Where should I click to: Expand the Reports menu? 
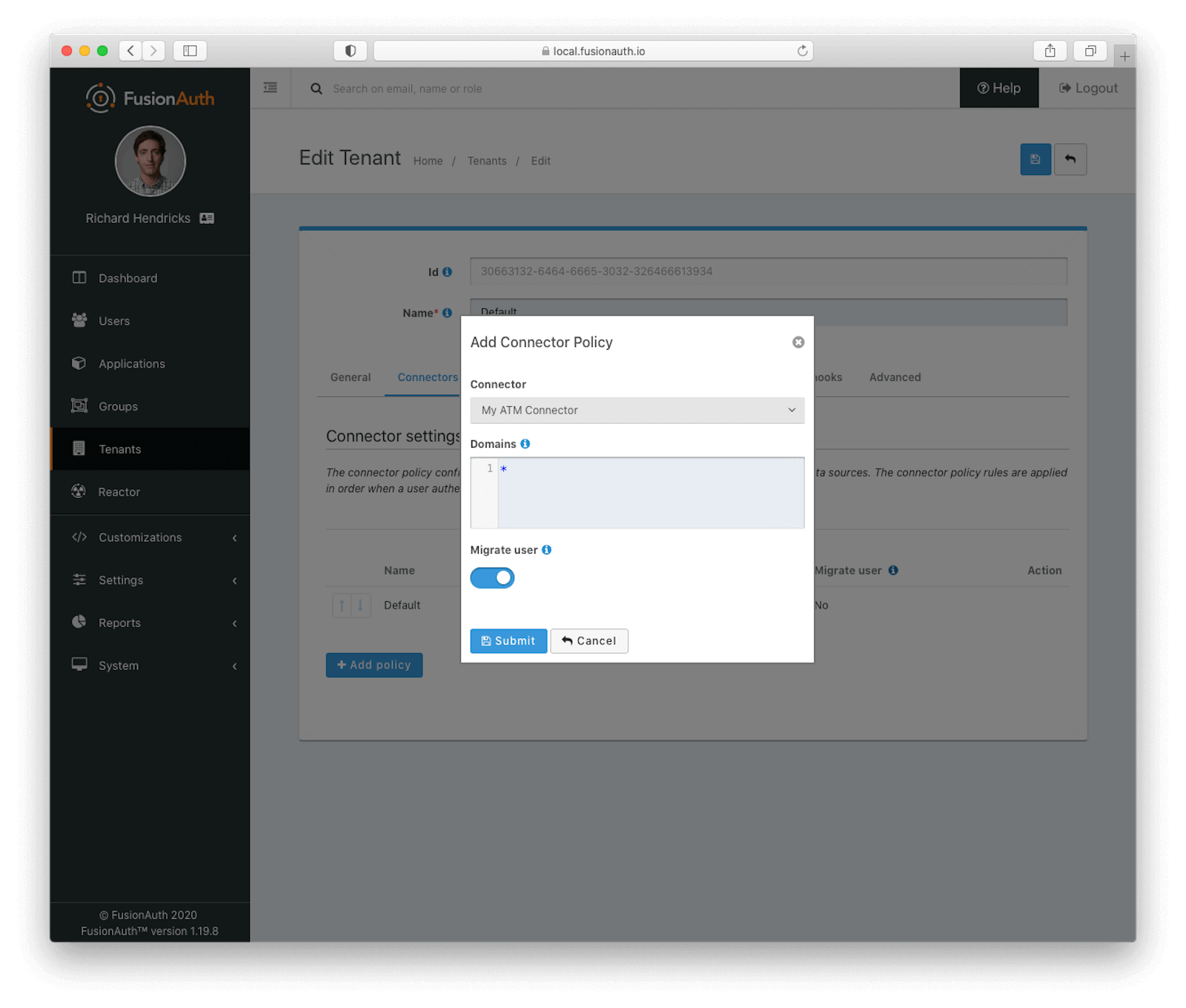(x=119, y=623)
